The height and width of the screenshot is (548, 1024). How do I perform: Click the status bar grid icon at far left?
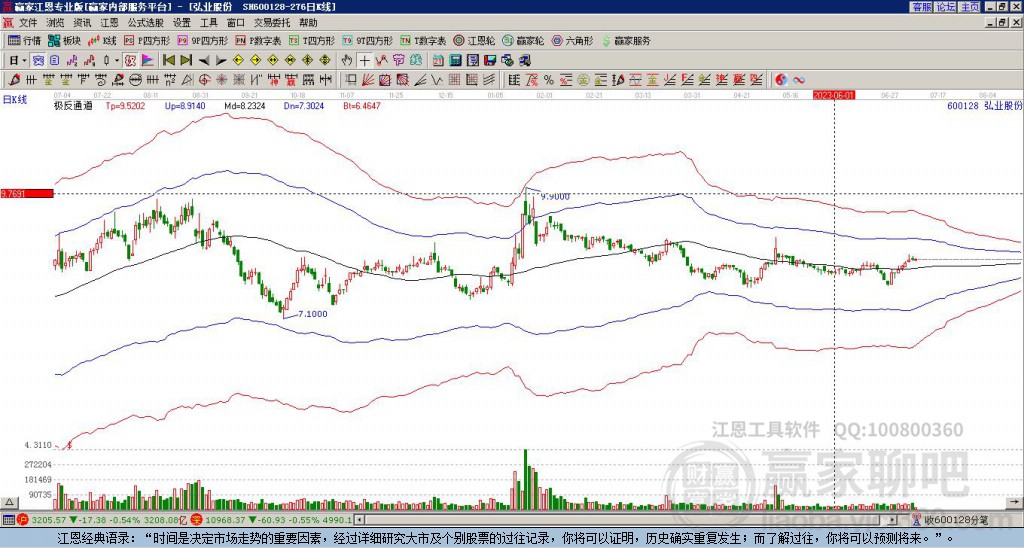[8, 520]
